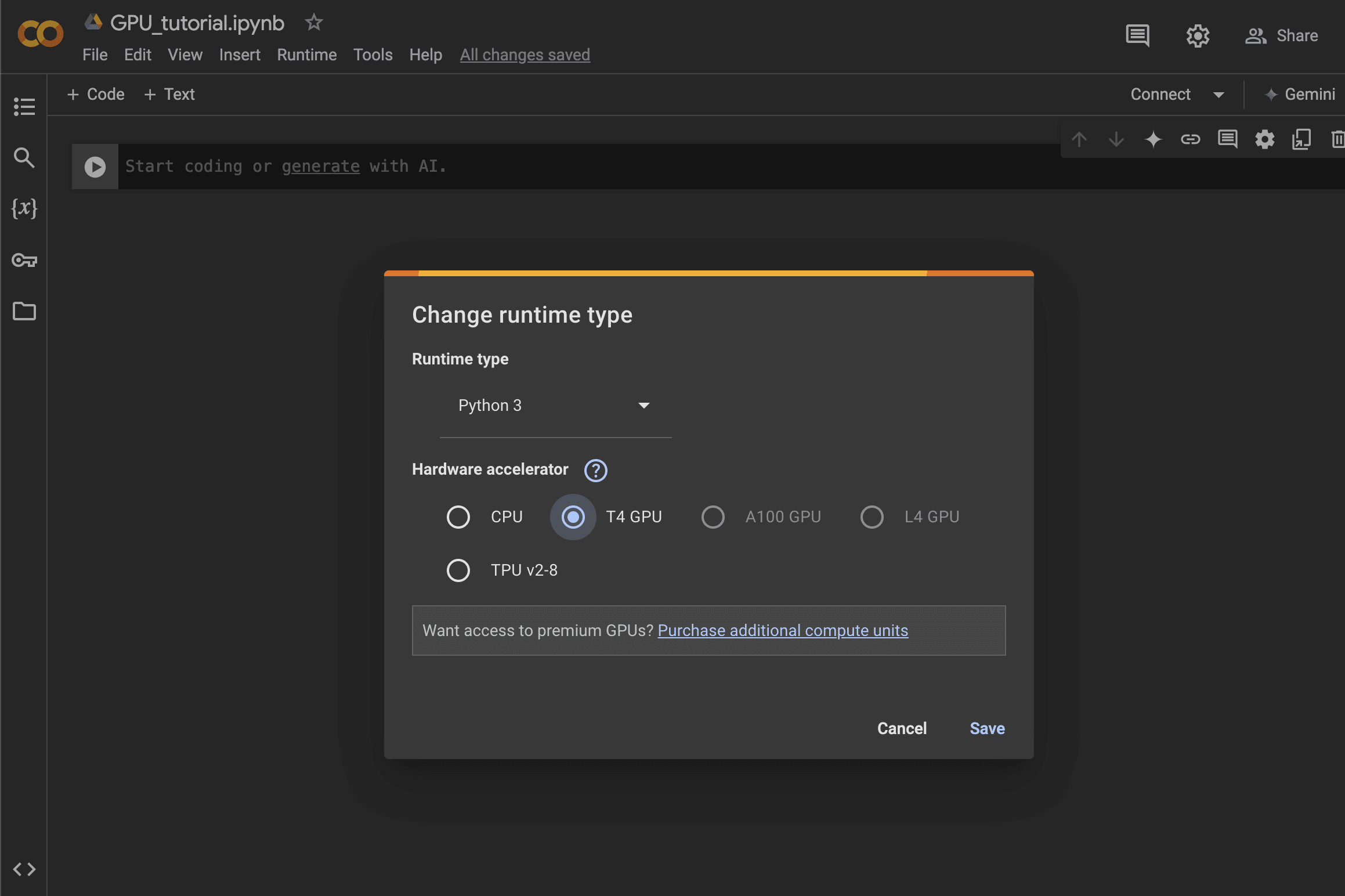Select the L4 GPU radio button
Screen dimensions: 1345x896
pos(872,516)
